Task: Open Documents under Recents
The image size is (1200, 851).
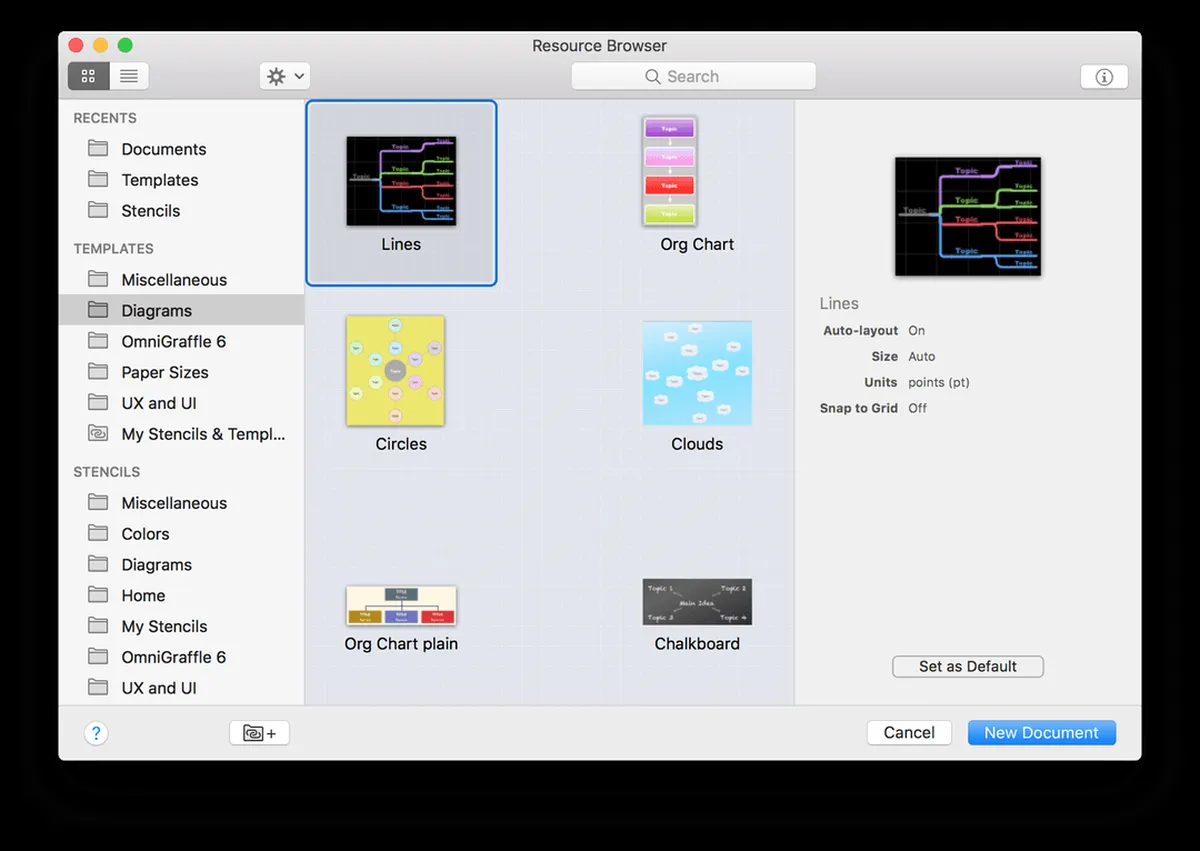Action: point(163,149)
